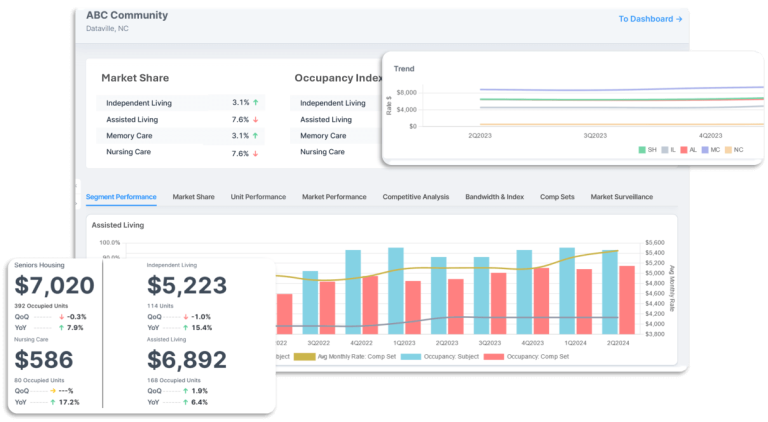768x422 pixels.
Task: Select Independent Living in Occupancy Index
Action: [333, 103]
